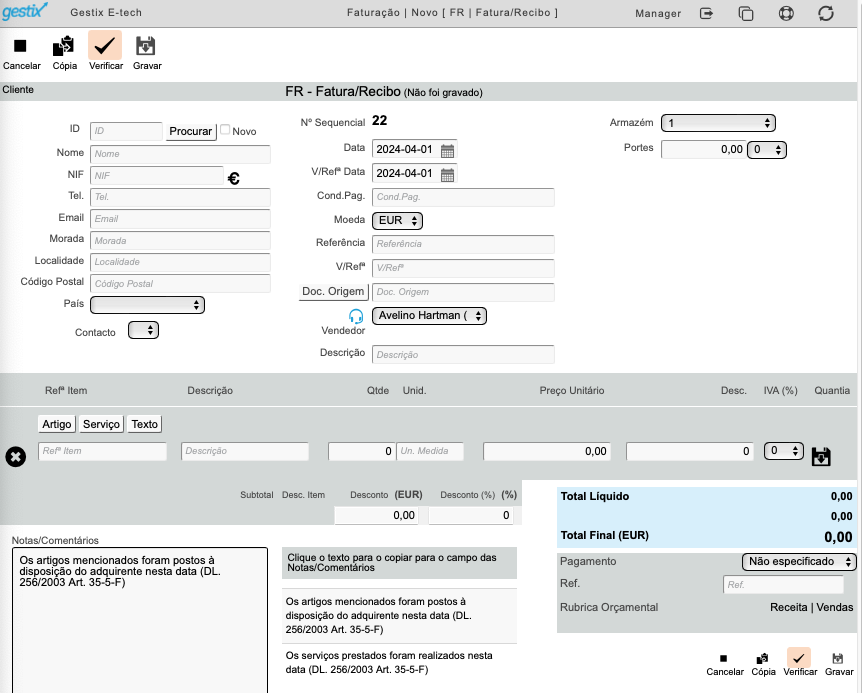
Task: Click the refresh icon in header
Action: 826,13
